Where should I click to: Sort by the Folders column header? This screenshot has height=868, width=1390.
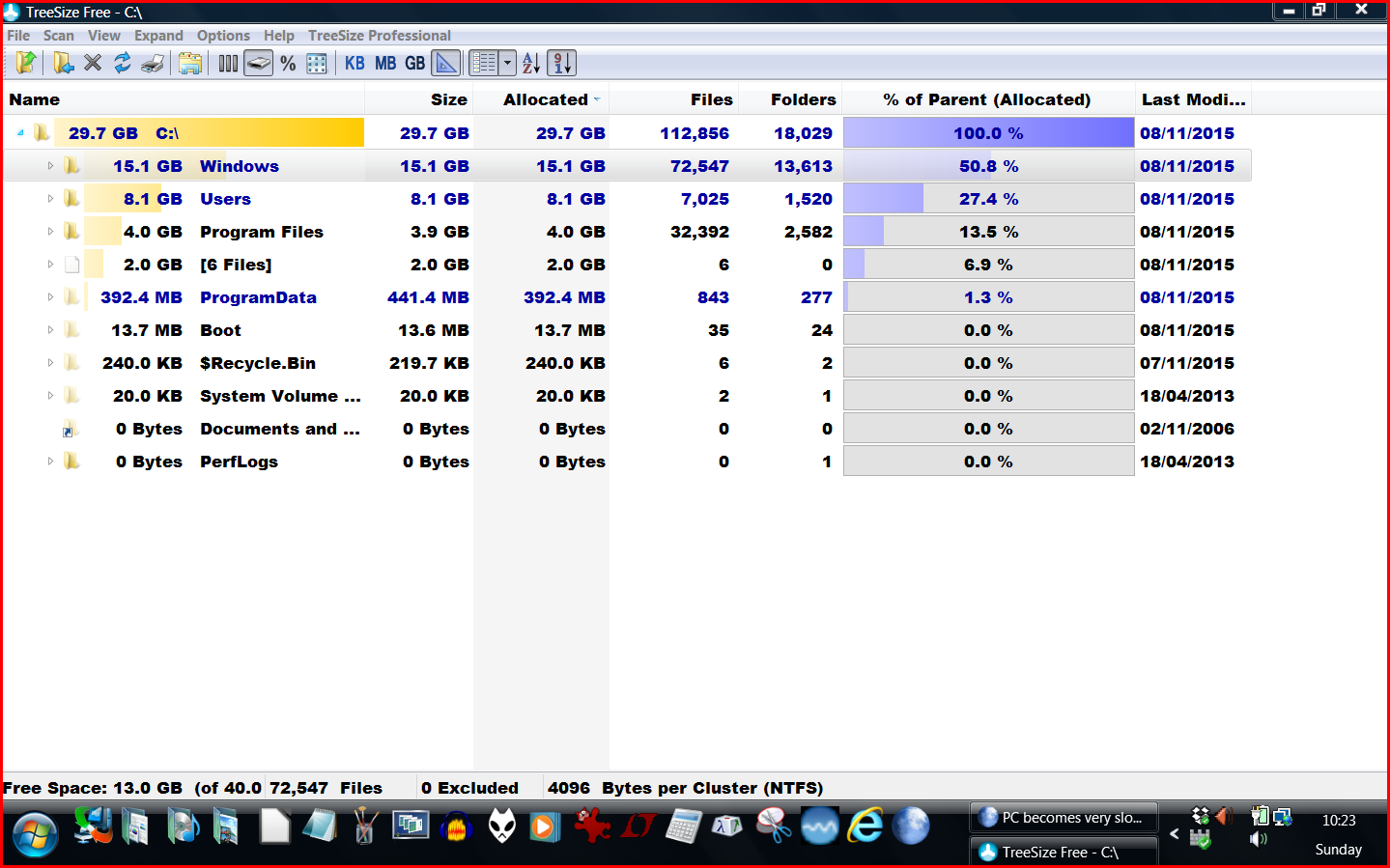[x=791, y=99]
